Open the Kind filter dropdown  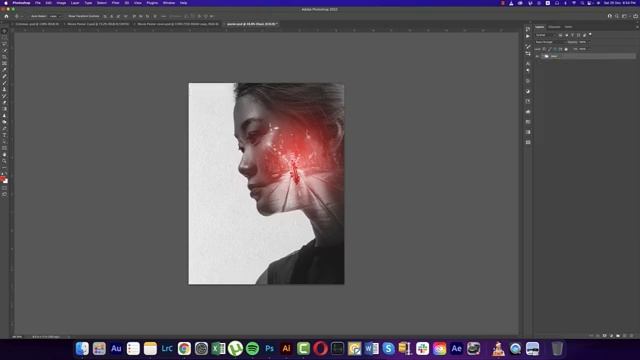click(545, 35)
